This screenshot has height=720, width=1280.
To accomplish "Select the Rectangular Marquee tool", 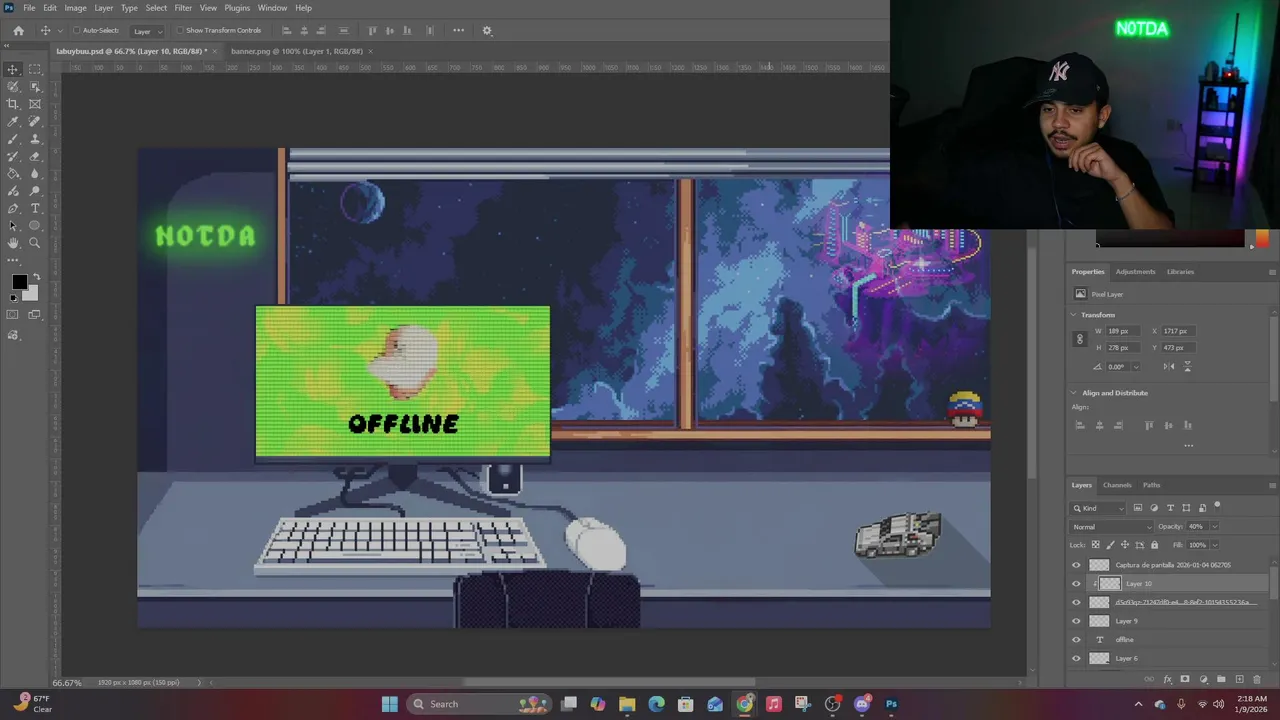I will 35,69.
